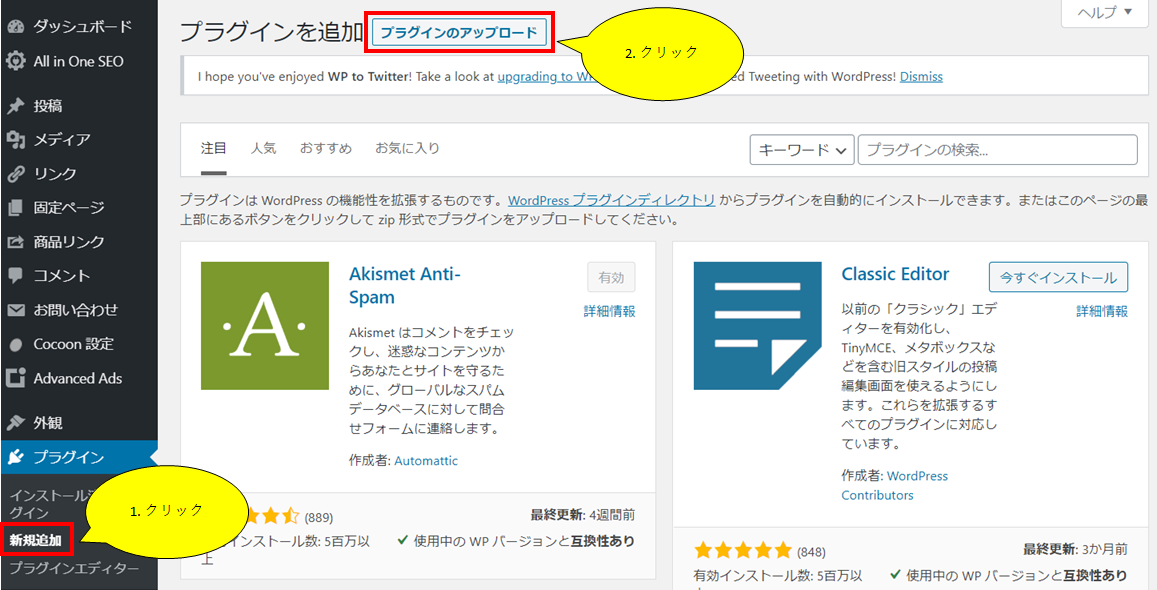Click the メディア media icon
This screenshot has width=1157, height=590.
[x=15, y=139]
